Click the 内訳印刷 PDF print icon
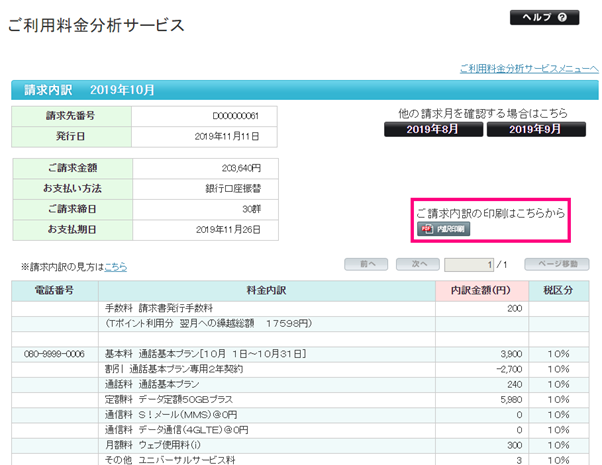Image resolution: width=602 pixels, height=465 pixels. click(x=443, y=229)
